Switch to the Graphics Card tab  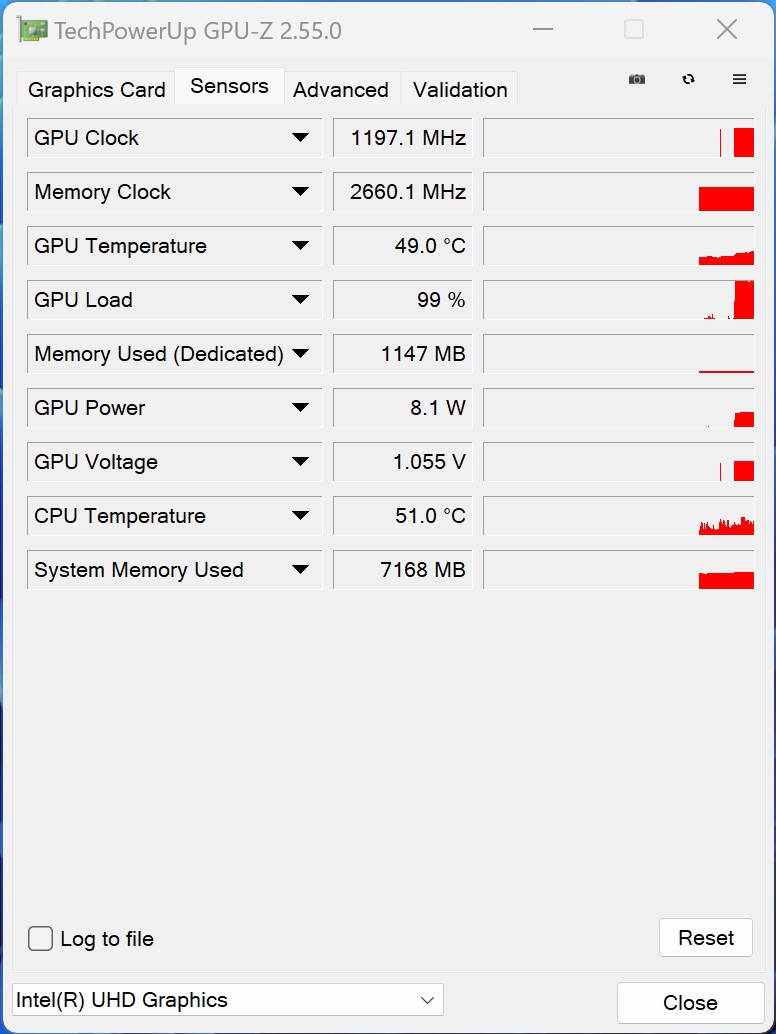pyautogui.click(x=97, y=90)
